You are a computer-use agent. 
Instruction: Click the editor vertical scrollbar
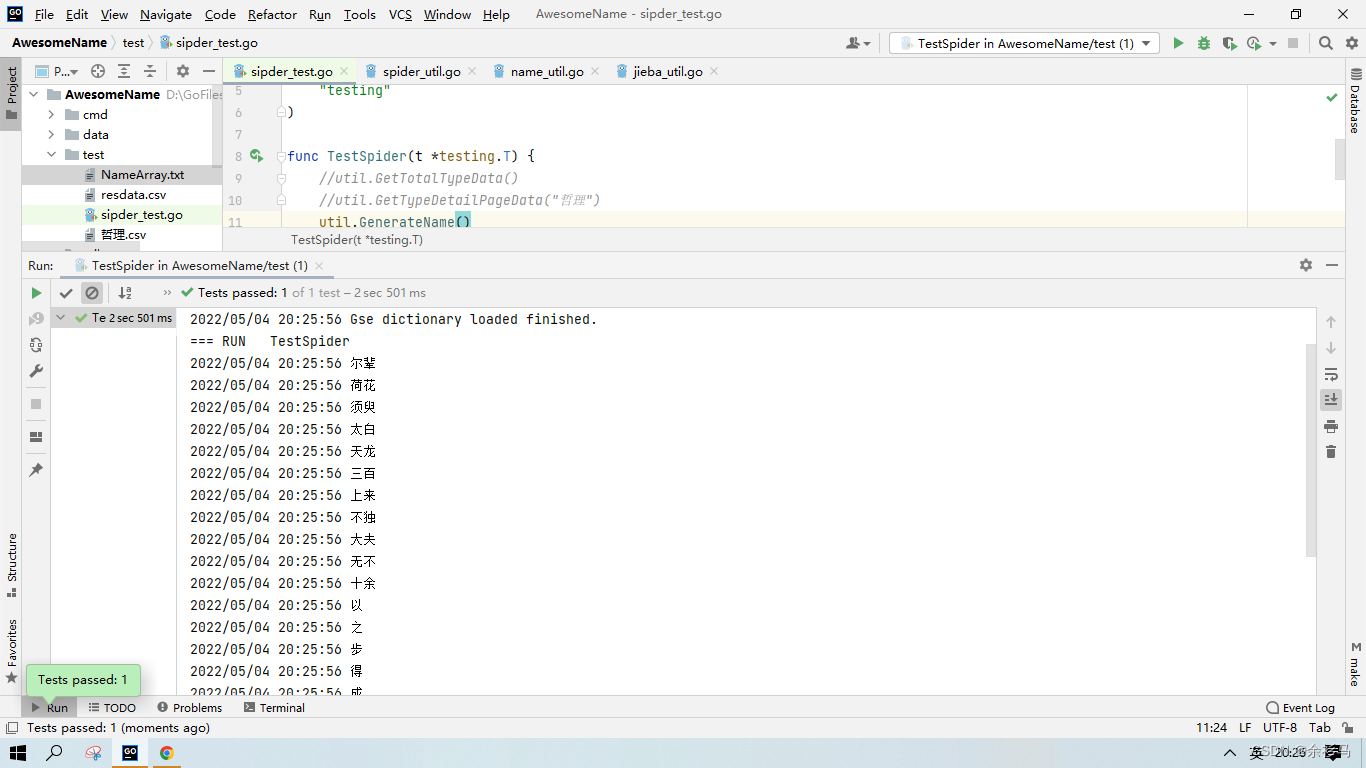click(1340, 160)
